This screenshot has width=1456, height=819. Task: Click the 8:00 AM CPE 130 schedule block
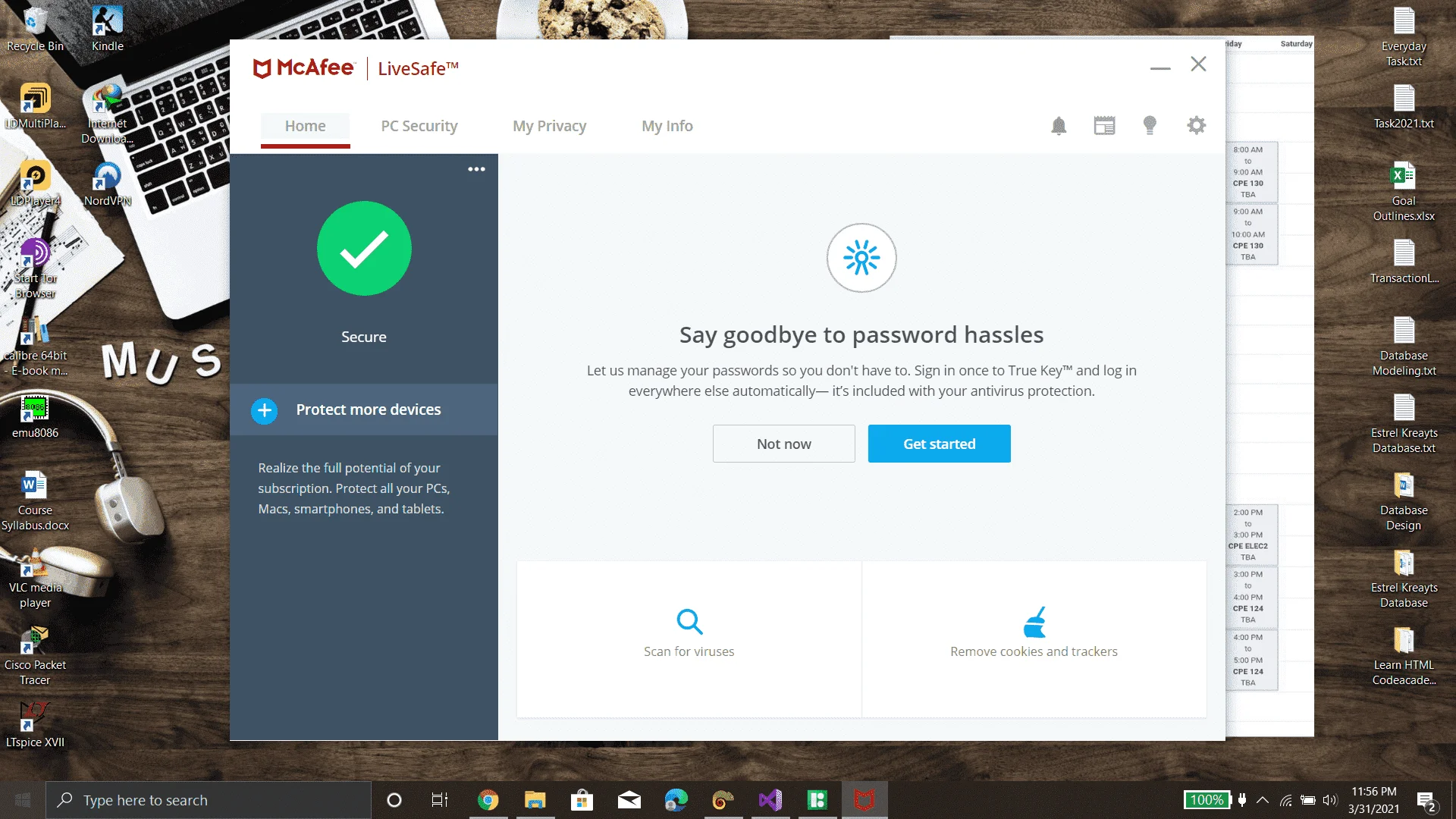pyautogui.click(x=1251, y=172)
